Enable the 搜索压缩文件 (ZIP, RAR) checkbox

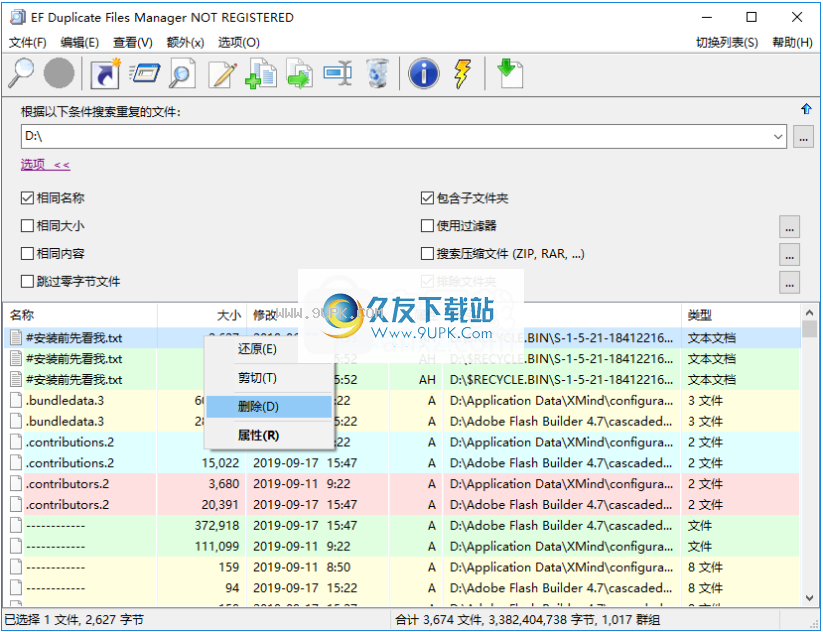[427, 254]
